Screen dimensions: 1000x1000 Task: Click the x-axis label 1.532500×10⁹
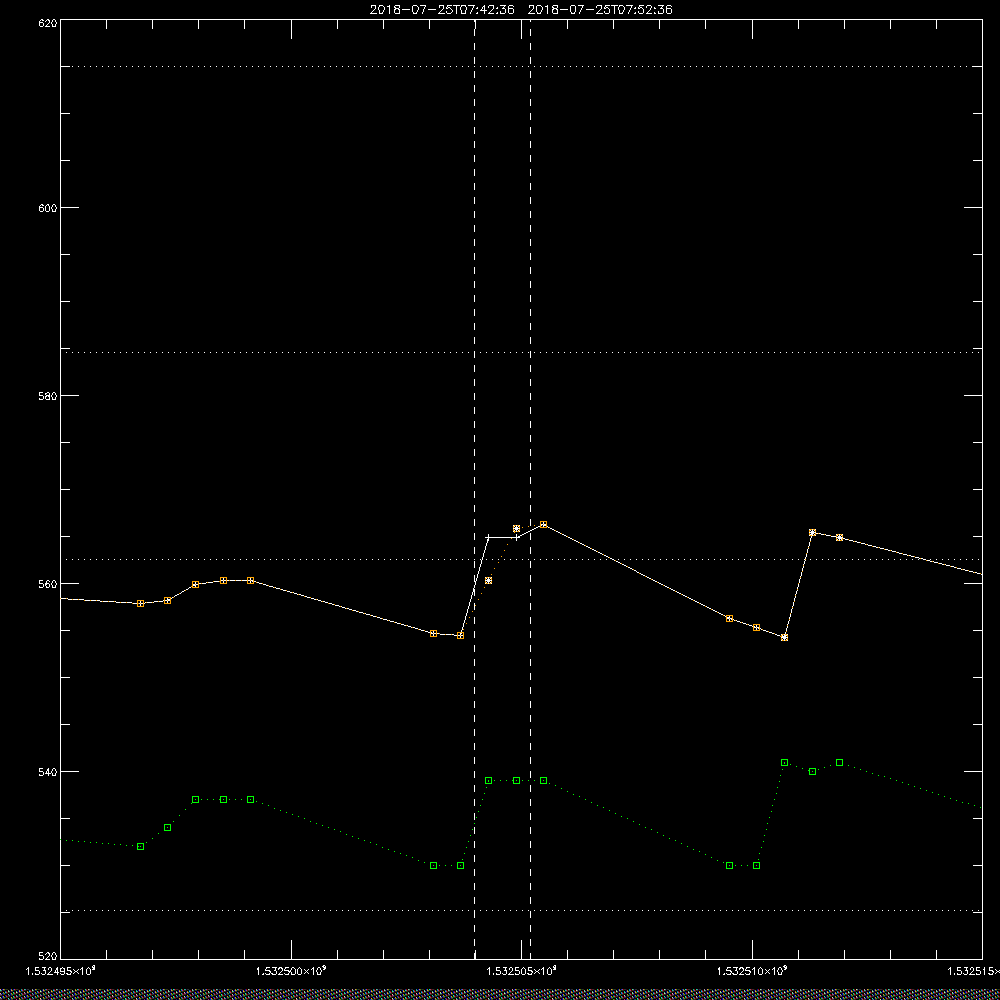(291, 971)
